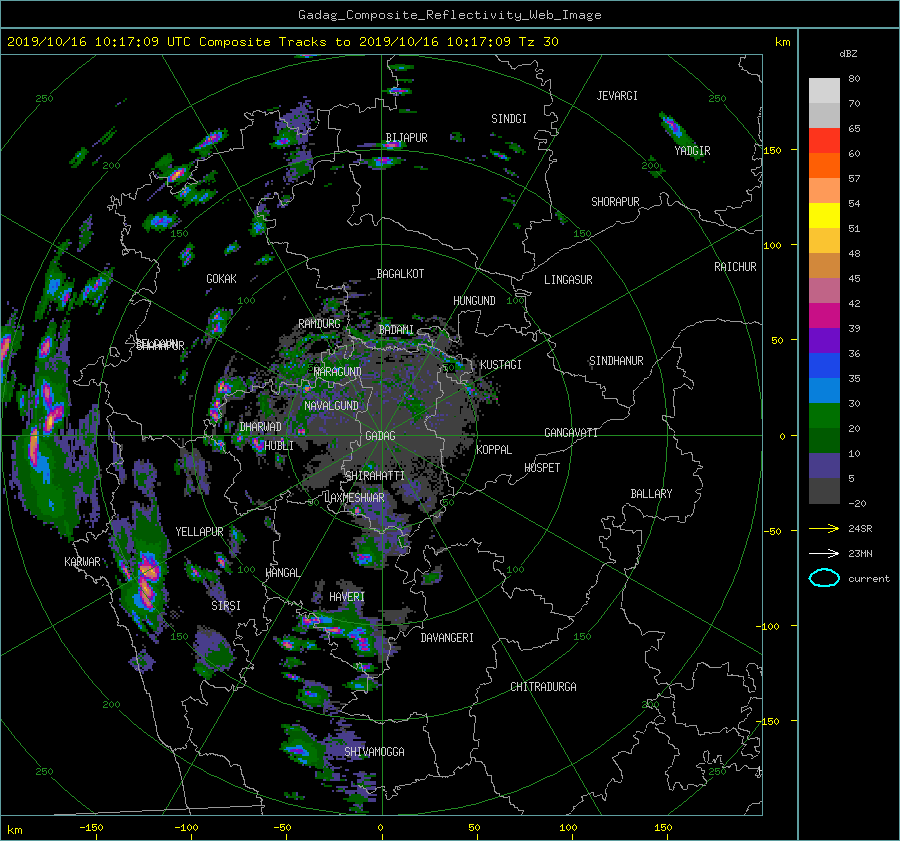900x841 pixels.
Task: Click the title Gadag_Composite_Reflectivity_Web_Image
Action: tap(449, 15)
